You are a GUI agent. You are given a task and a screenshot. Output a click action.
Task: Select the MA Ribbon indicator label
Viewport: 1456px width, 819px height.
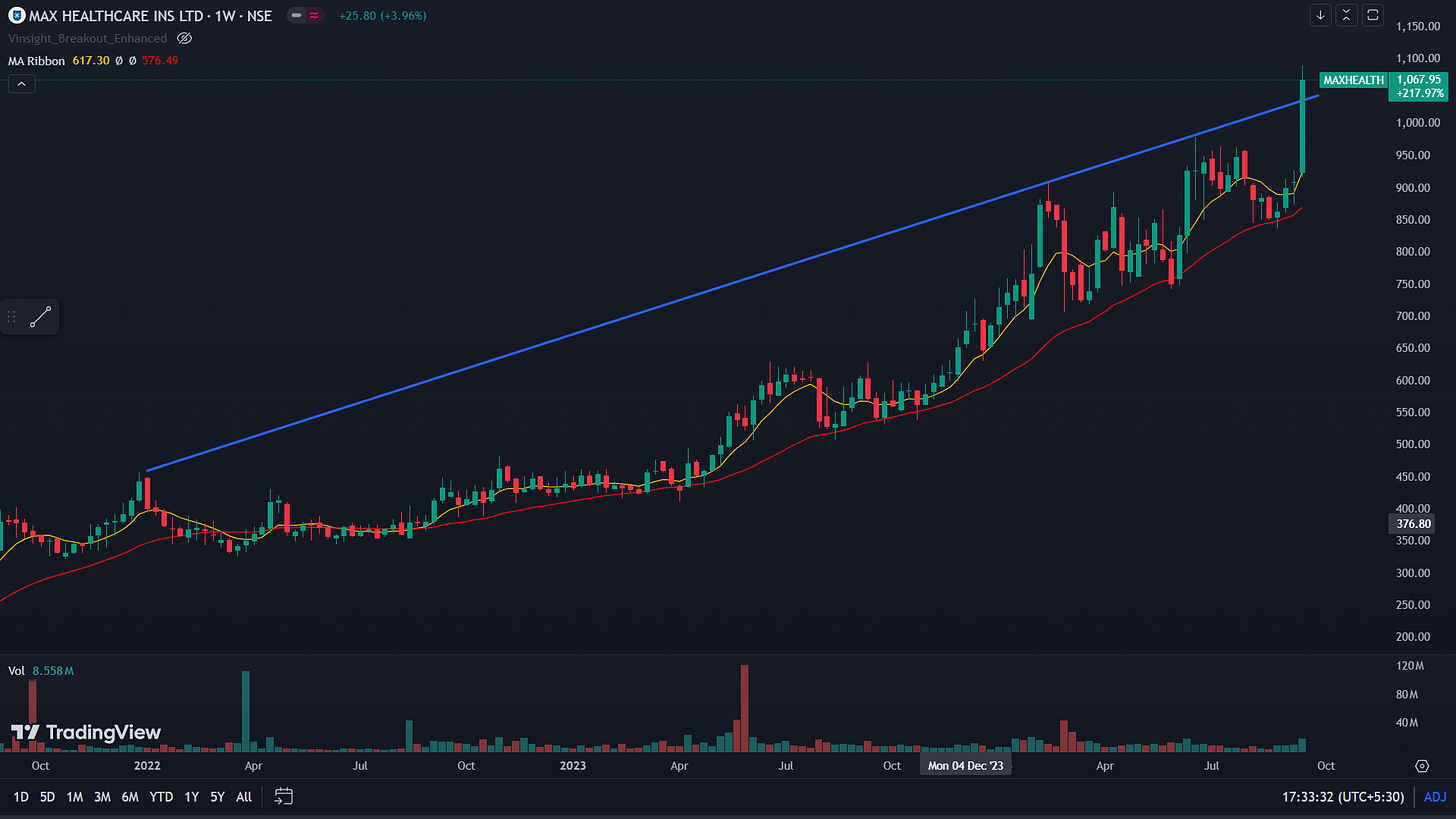[x=37, y=61]
